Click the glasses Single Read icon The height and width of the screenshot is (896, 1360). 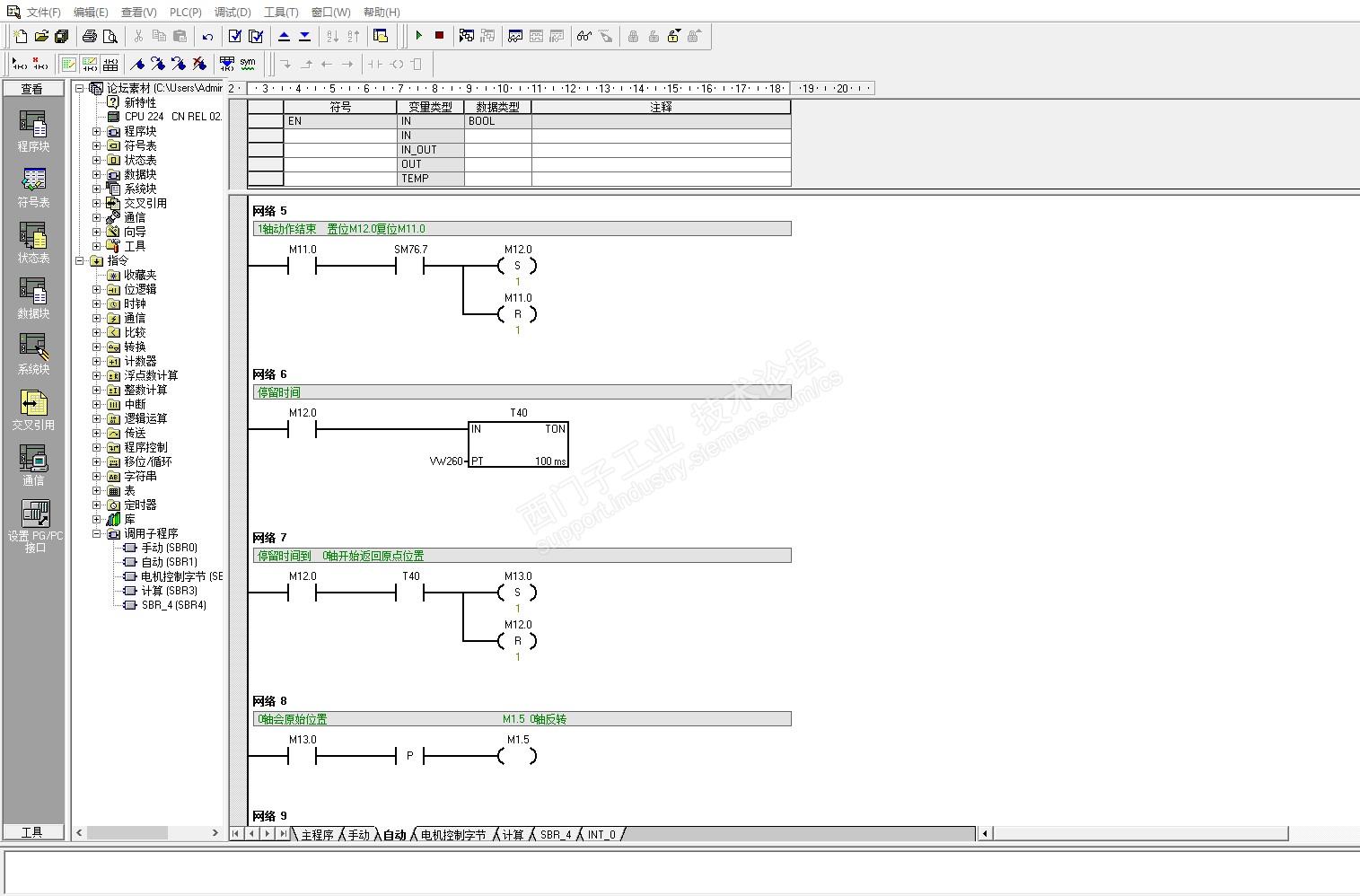(x=584, y=36)
